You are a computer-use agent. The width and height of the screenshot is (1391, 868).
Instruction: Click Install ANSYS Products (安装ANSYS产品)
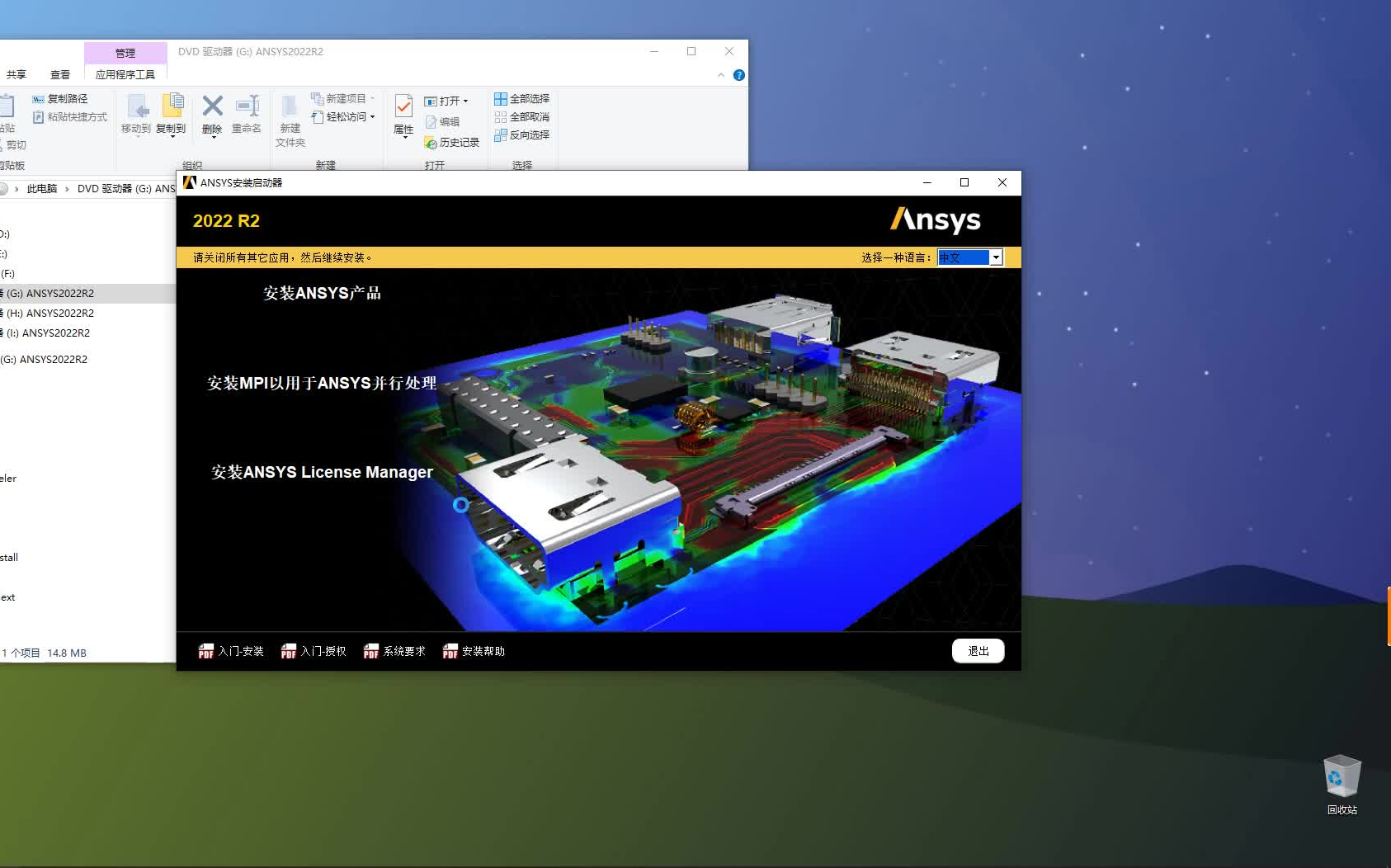tap(322, 293)
